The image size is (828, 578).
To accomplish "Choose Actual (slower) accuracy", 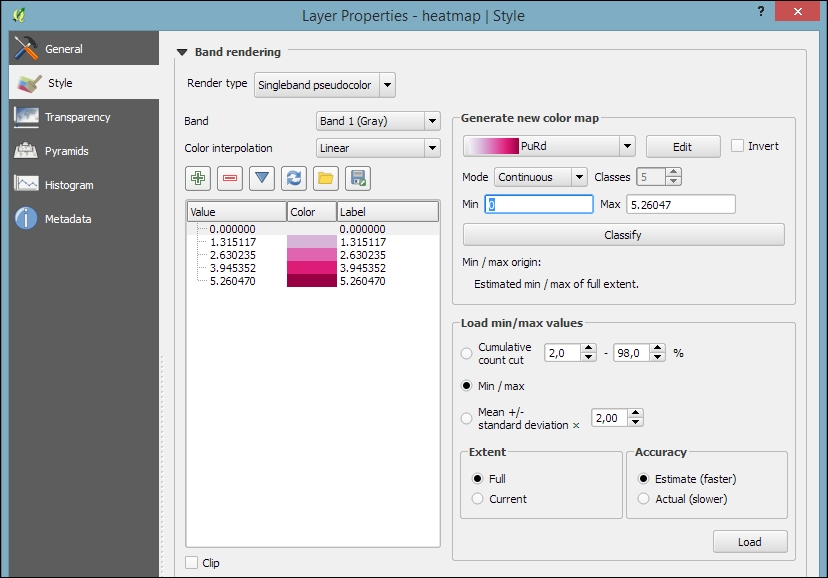I will (x=643, y=498).
